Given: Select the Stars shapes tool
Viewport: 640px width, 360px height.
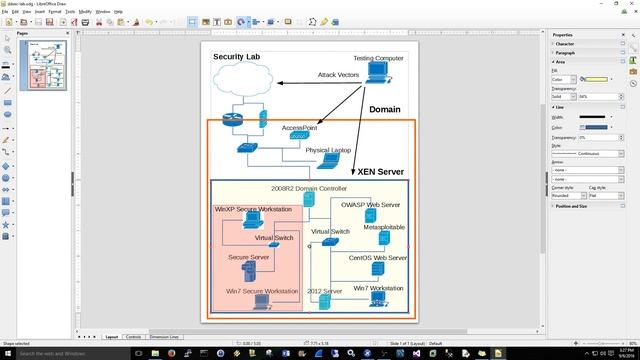Looking at the screenshot, I should (6, 224).
